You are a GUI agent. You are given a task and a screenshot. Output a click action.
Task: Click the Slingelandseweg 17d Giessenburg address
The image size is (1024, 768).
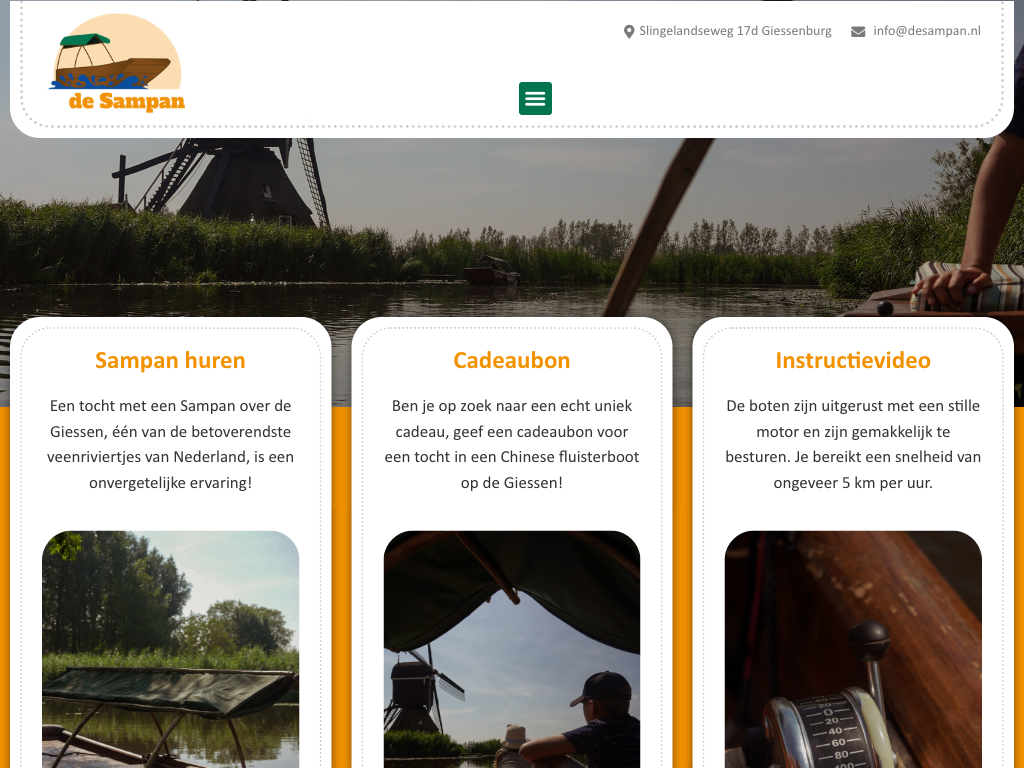pyautogui.click(x=735, y=31)
